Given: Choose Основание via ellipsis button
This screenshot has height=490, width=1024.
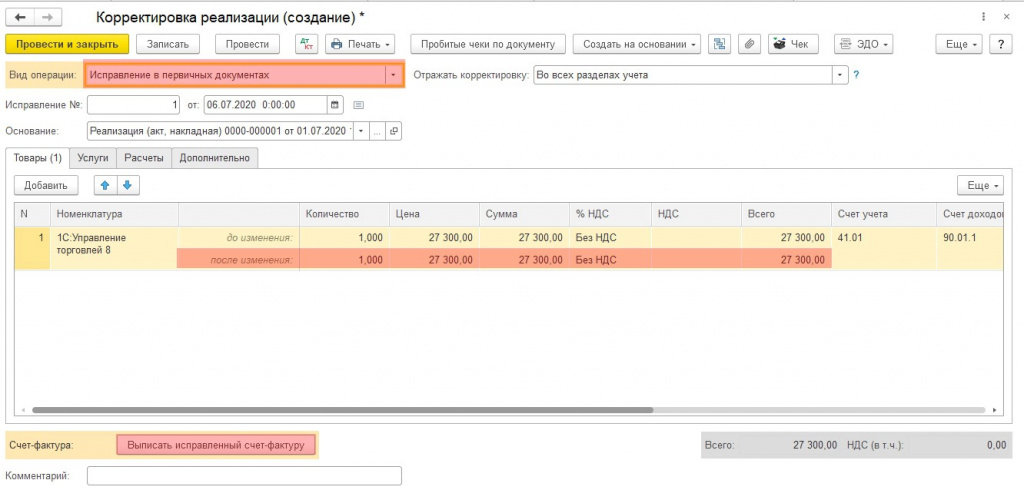Looking at the screenshot, I should [x=377, y=131].
